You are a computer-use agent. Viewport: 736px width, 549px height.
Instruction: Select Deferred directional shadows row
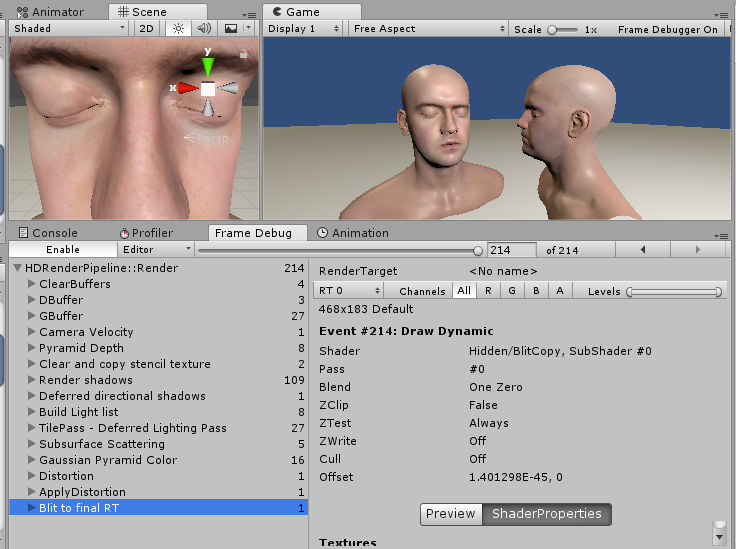click(159, 396)
